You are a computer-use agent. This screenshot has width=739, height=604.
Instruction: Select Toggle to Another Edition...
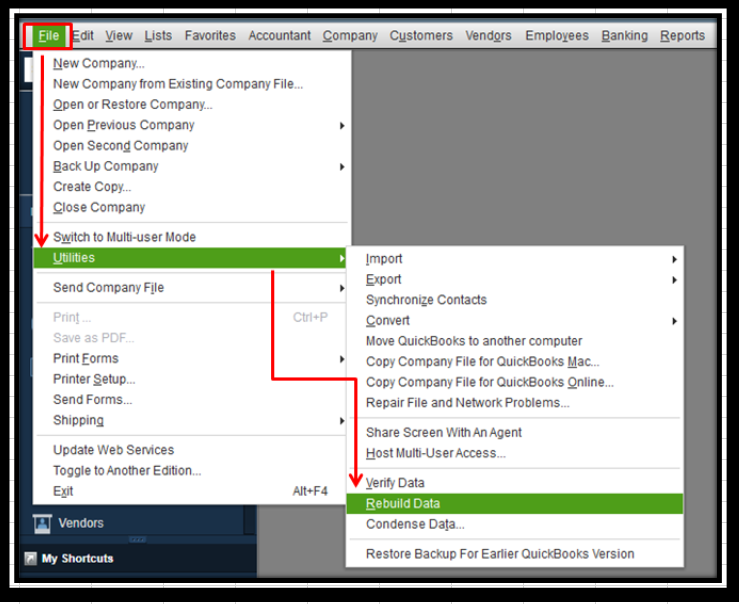(x=191, y=471)
